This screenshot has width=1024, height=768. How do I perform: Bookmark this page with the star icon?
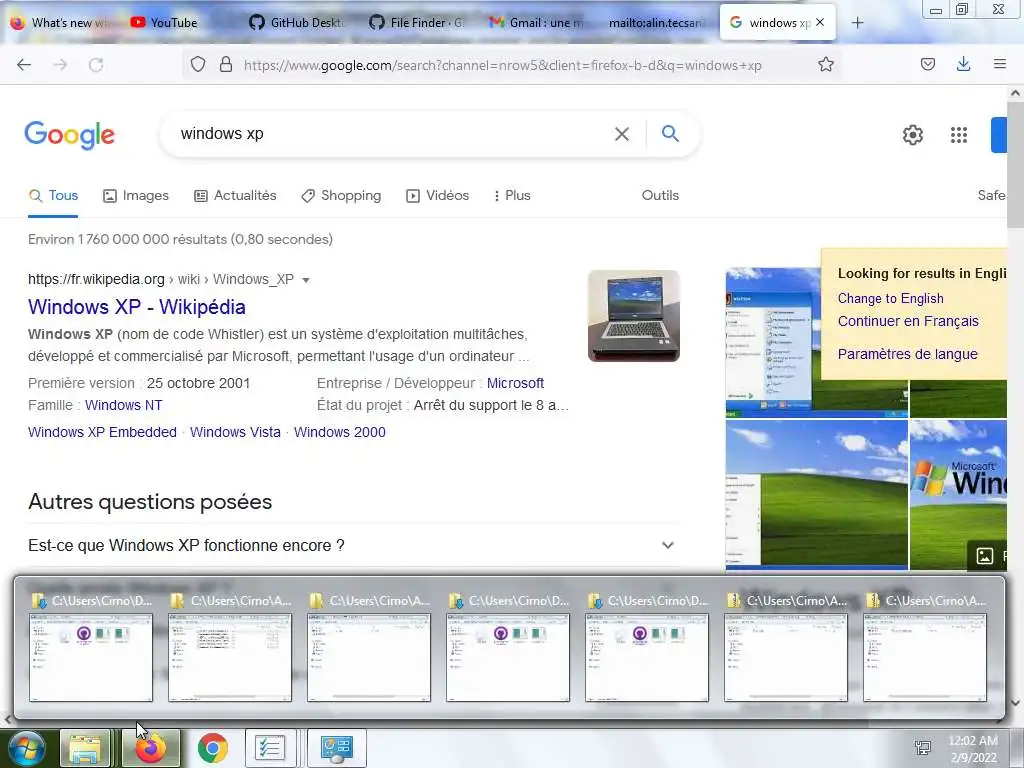(x=825, y=65)
